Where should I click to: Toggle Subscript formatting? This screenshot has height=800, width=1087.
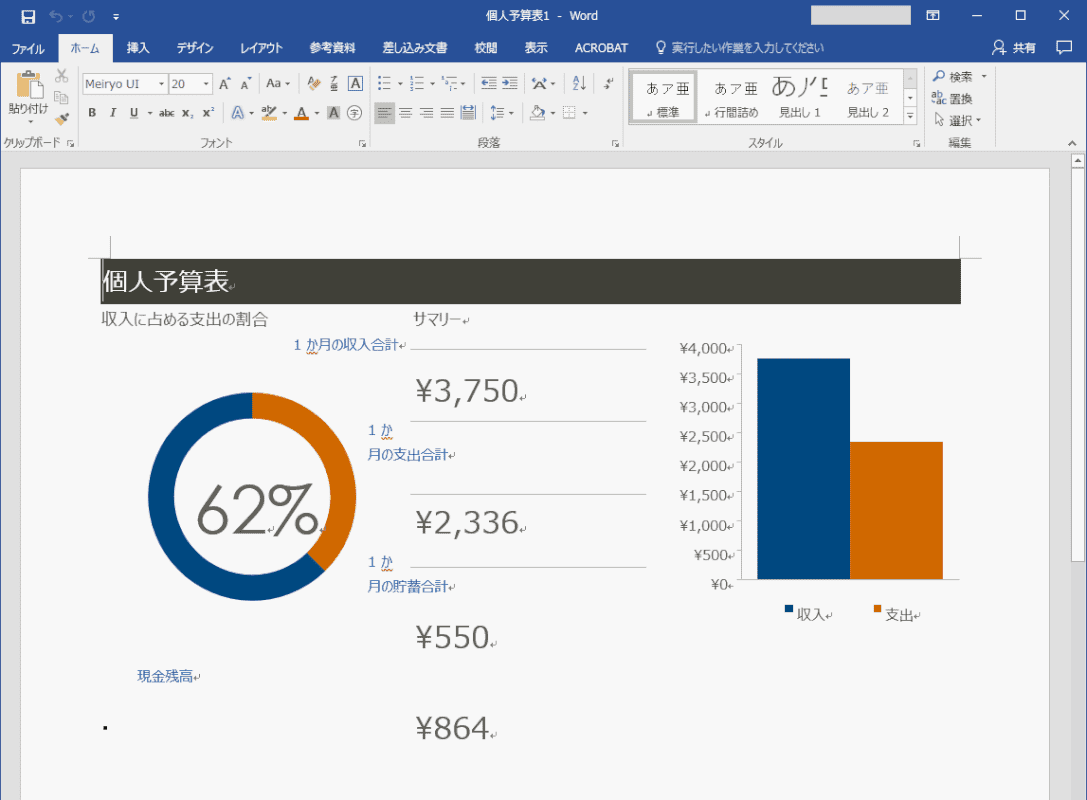click(x=187, y=112)
